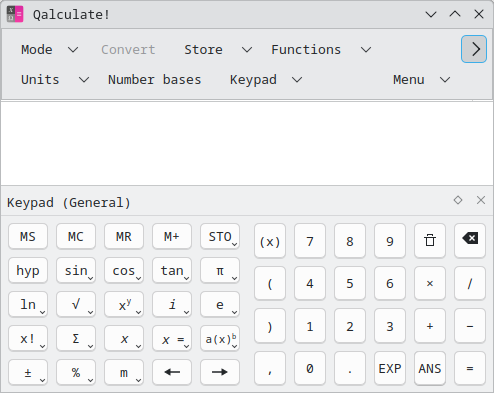Click the MC memory clear button
The image size is (494, 393).
(76, 236)
